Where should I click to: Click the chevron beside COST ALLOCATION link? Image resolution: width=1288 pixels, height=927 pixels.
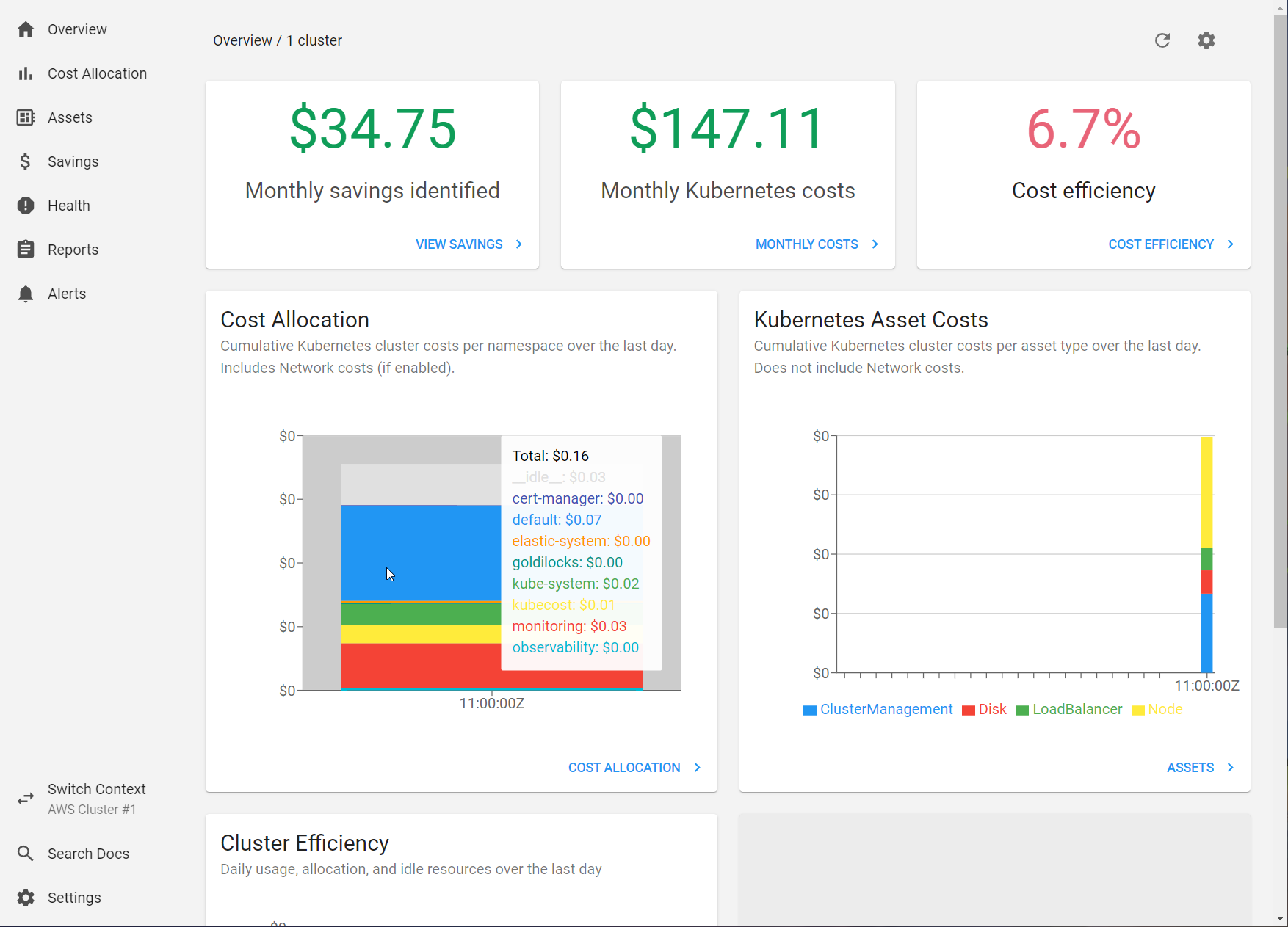pyautogui.click(x=698, y=768)
